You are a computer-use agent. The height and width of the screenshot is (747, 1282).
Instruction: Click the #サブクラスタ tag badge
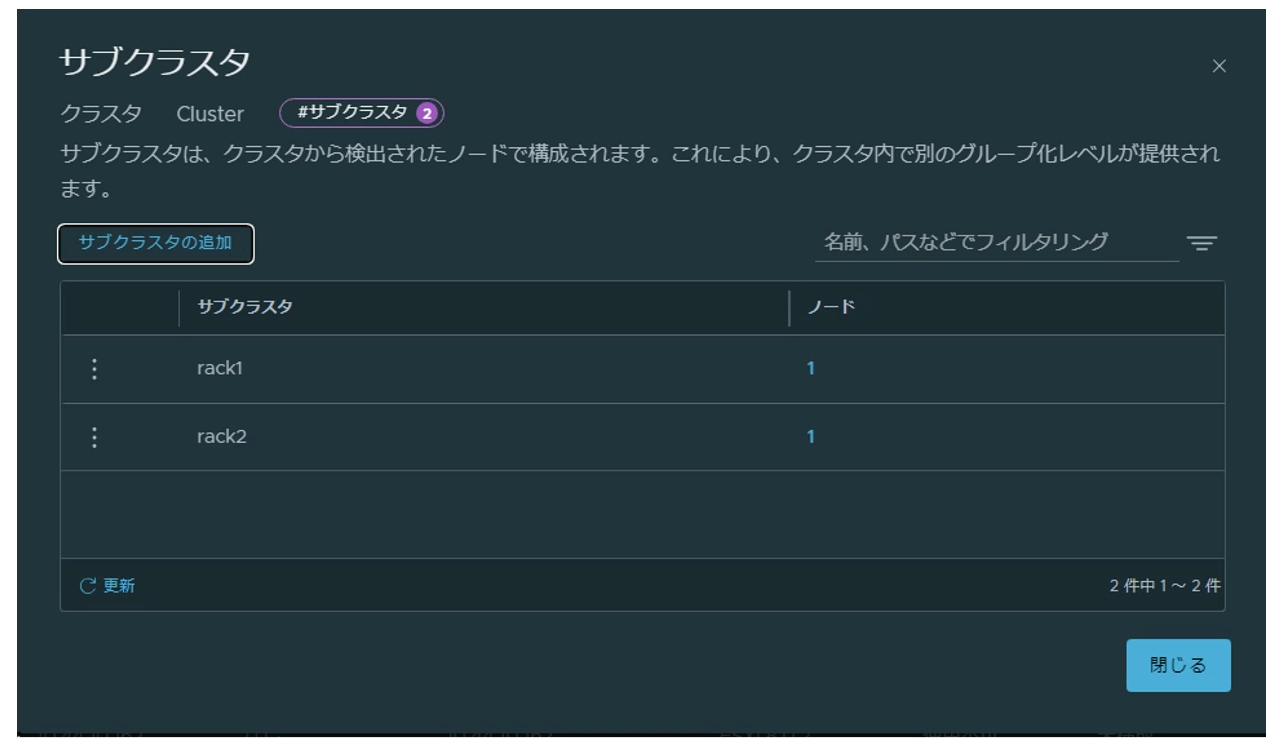click(361, 113)
